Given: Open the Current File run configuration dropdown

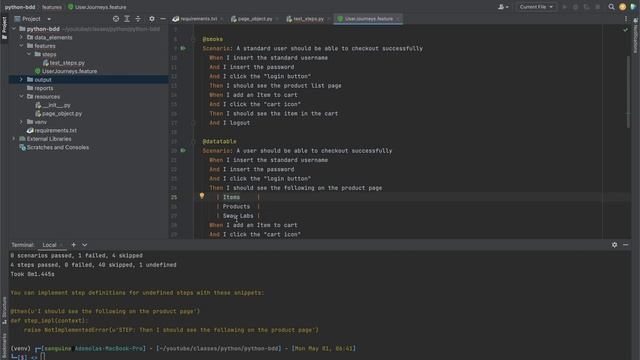Looking at the screenshot, I should pos(536,7).
